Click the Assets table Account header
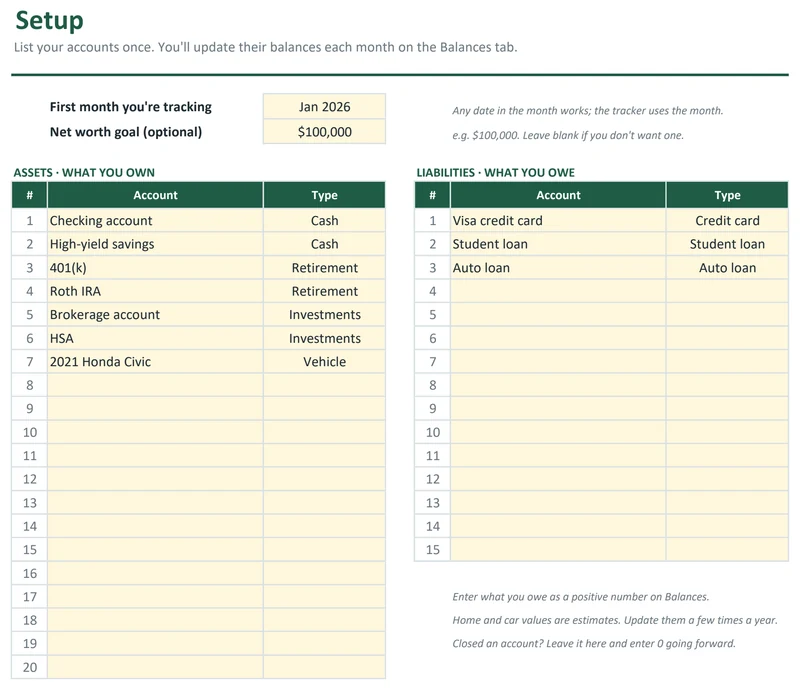 155,195
